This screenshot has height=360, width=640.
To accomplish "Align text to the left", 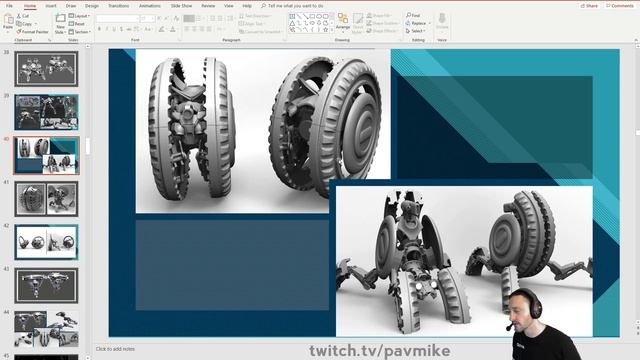I will click(x=187, y=29).
